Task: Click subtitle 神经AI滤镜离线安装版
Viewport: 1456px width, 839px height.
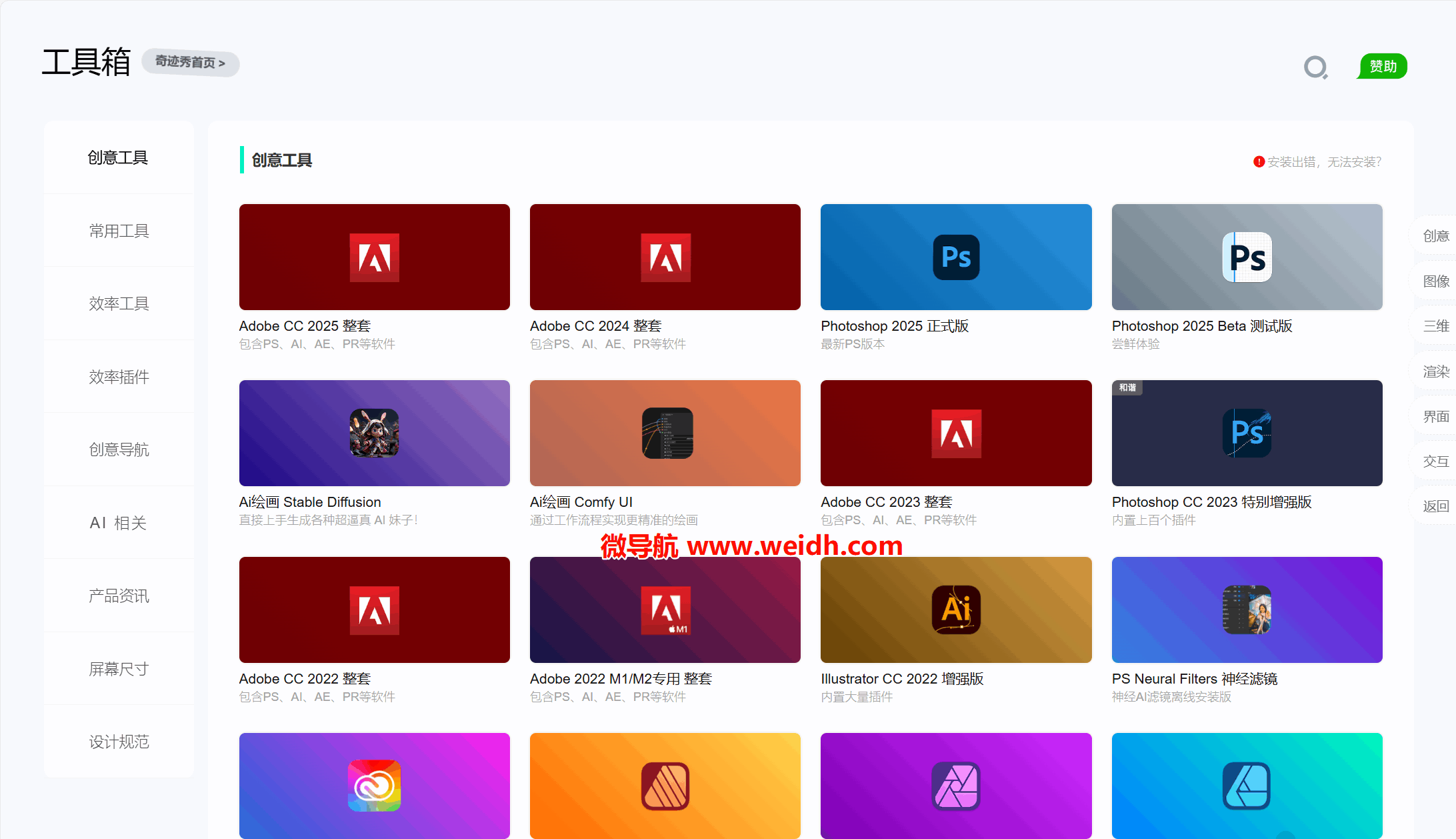Action: 1172,697
